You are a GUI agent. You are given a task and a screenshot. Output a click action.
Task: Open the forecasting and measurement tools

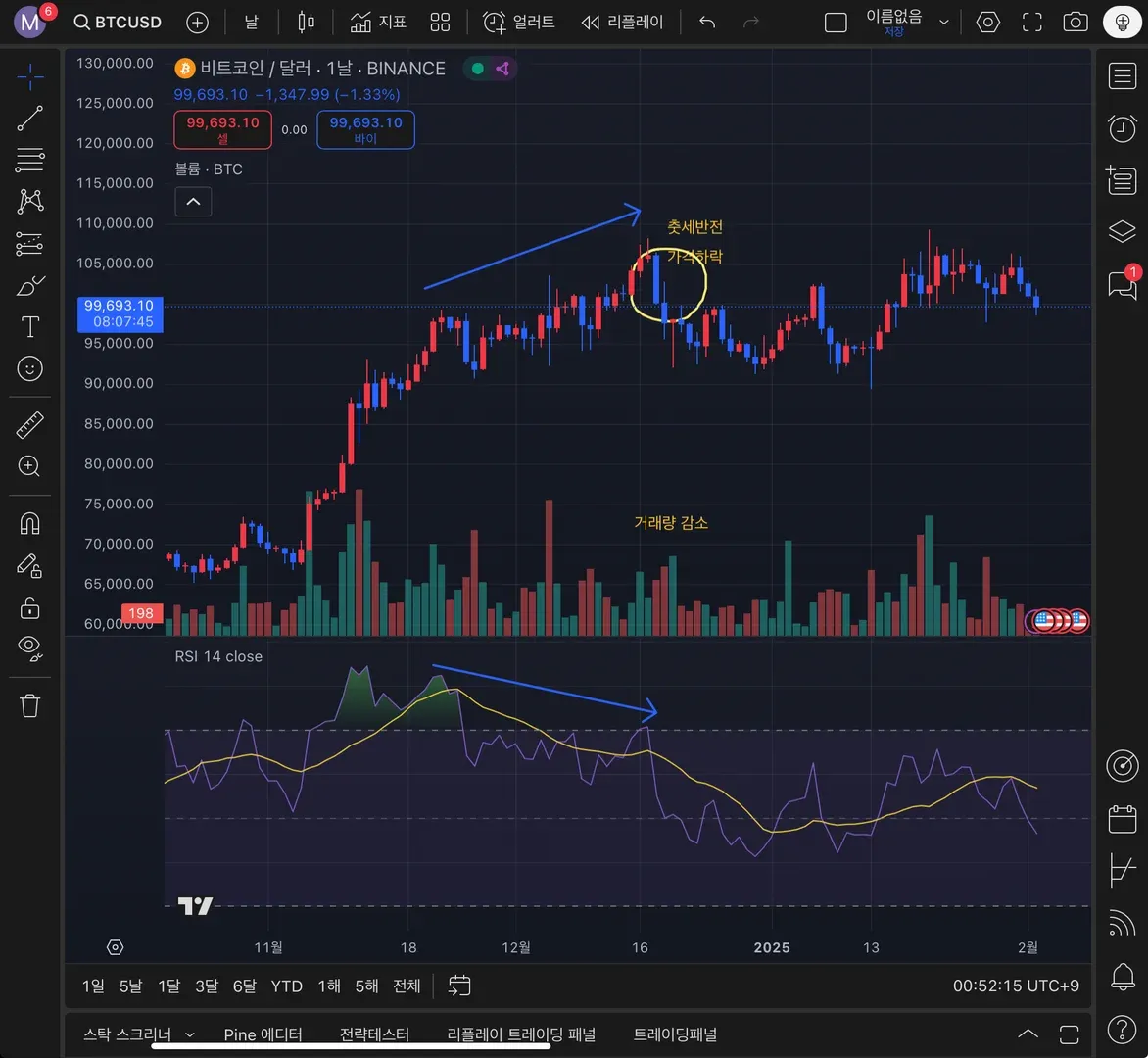coord(30,244)
